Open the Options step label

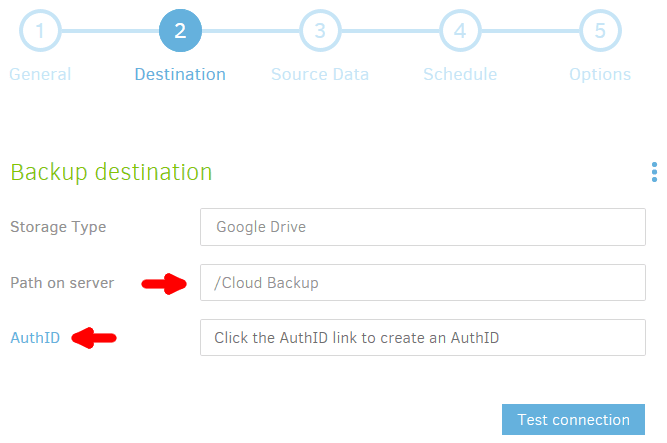click(x=600, y=74)
